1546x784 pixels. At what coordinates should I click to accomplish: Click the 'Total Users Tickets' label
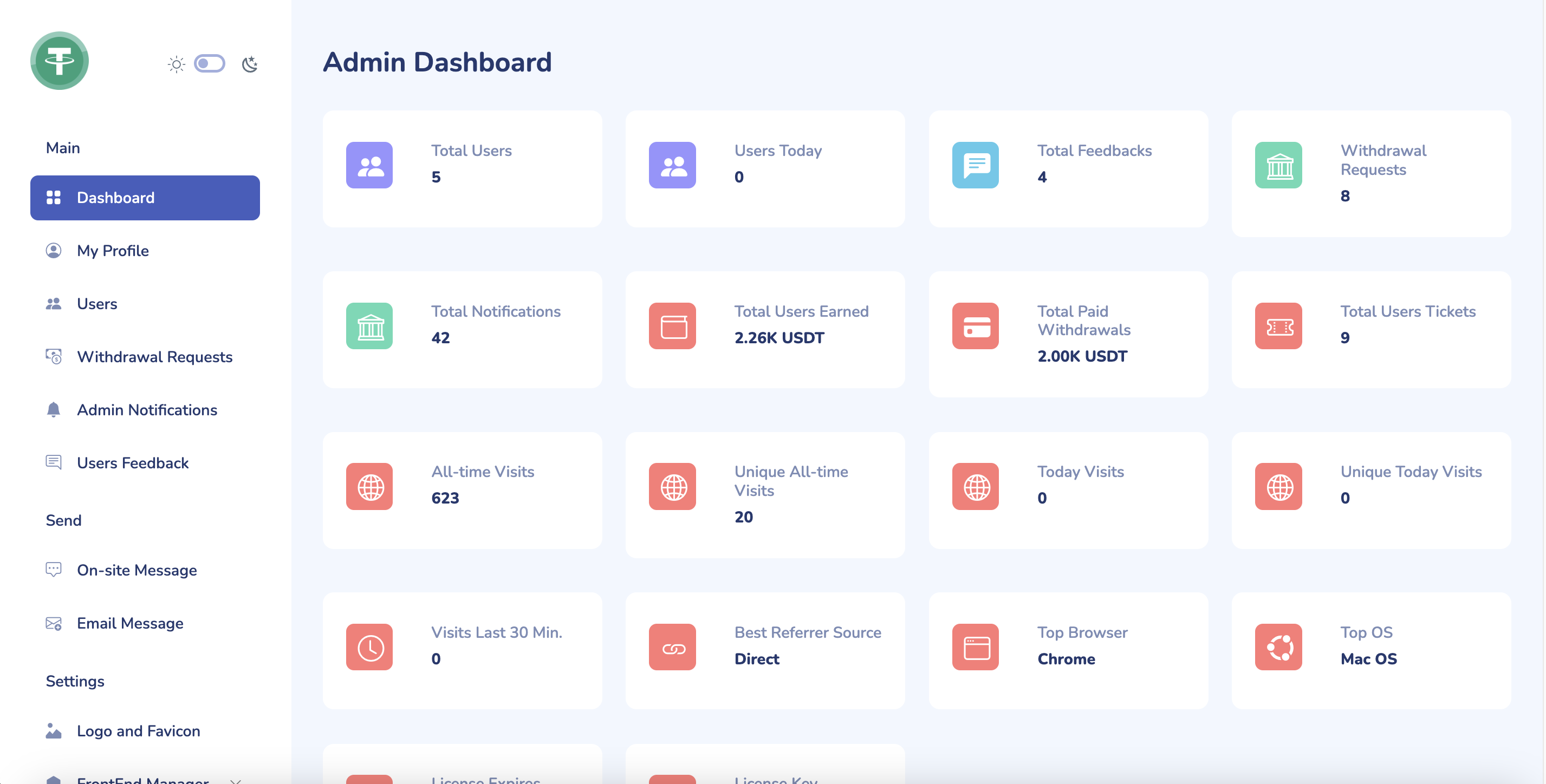[1407, 311]
